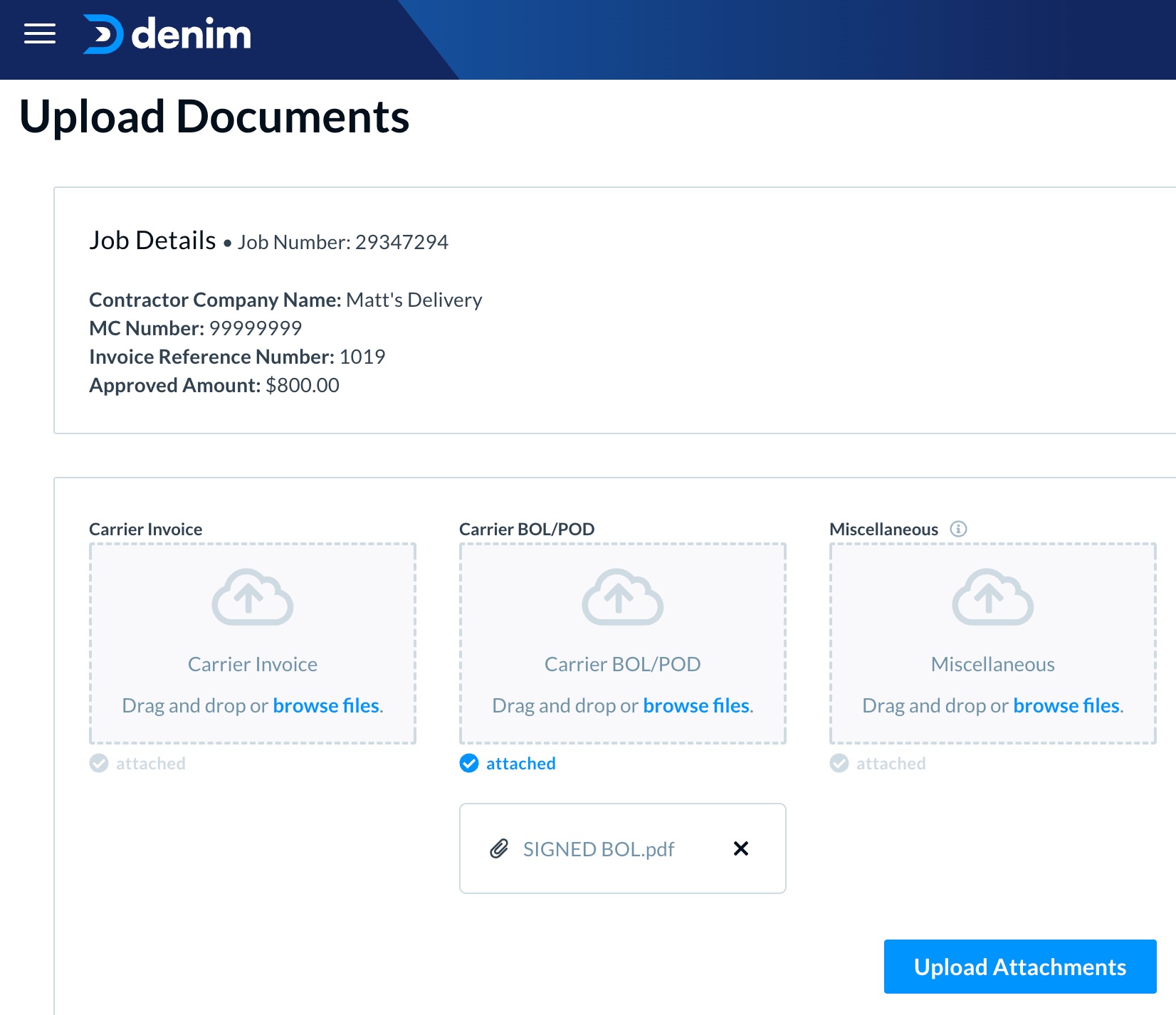This screenshot has height=1015, width=1176.
Task: Remove the SIGNED BOL.pdf attachment
Action: click(x=741, y=848)
